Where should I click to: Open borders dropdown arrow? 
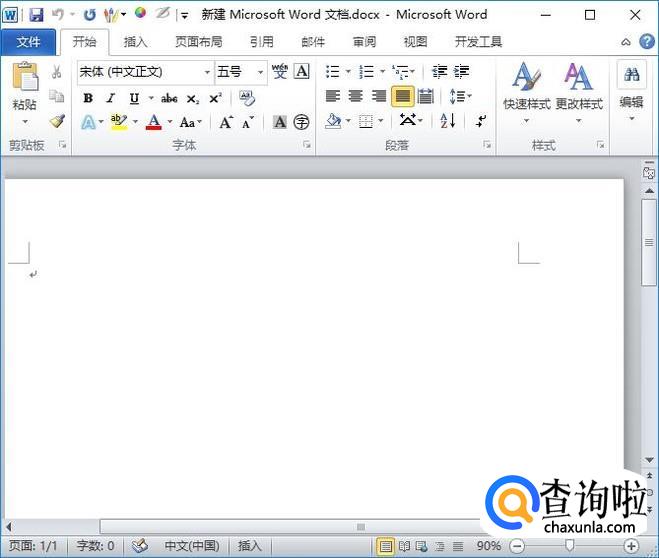[x=381, y=121]
